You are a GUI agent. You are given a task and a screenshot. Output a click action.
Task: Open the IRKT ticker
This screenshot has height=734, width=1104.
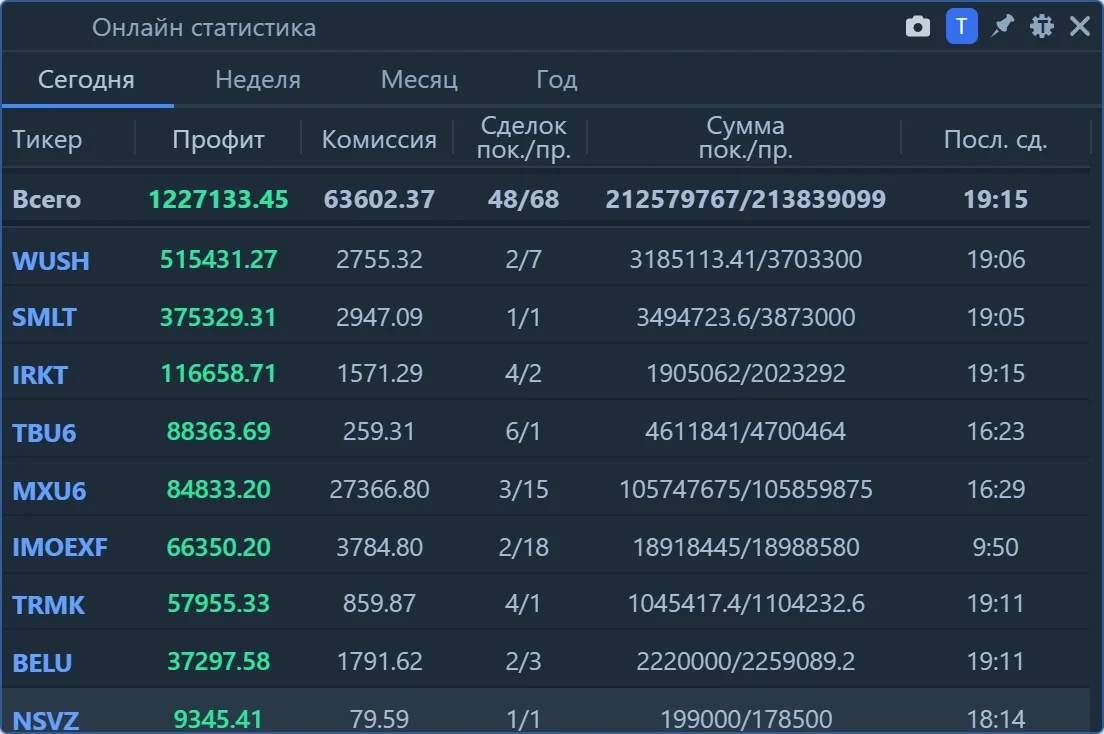coord(39,375)
